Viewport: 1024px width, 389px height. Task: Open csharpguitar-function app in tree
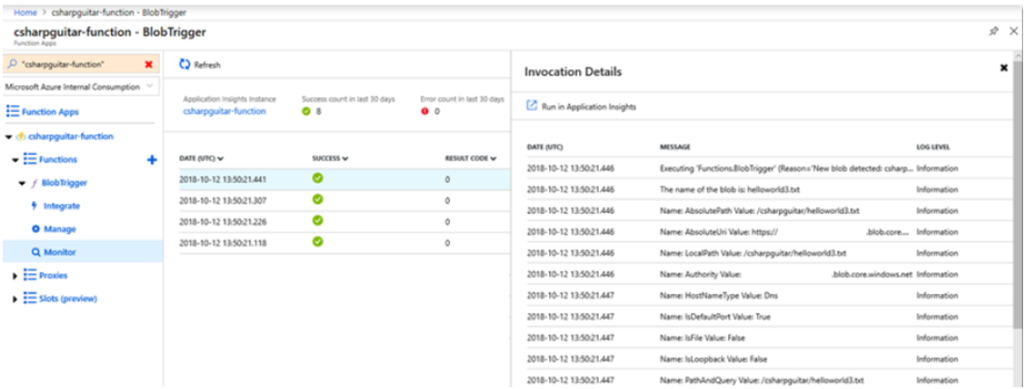pyautogui.click(x=71, y=136)
